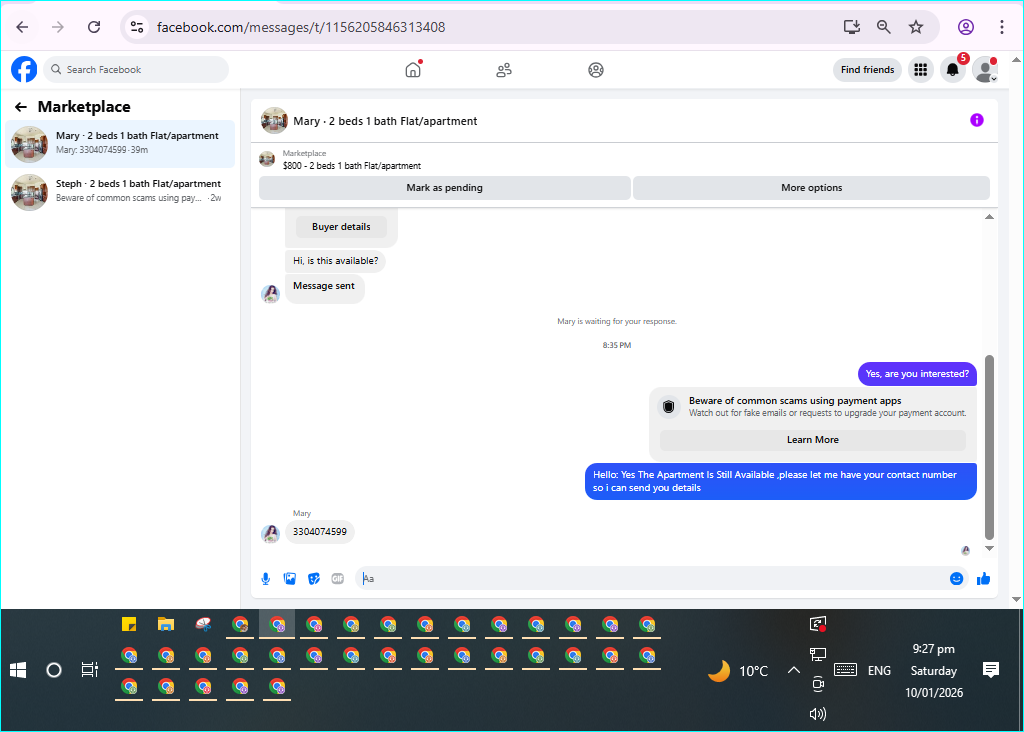
Task: Open File Explorer from the taskbar
Action: coord(166,624)
